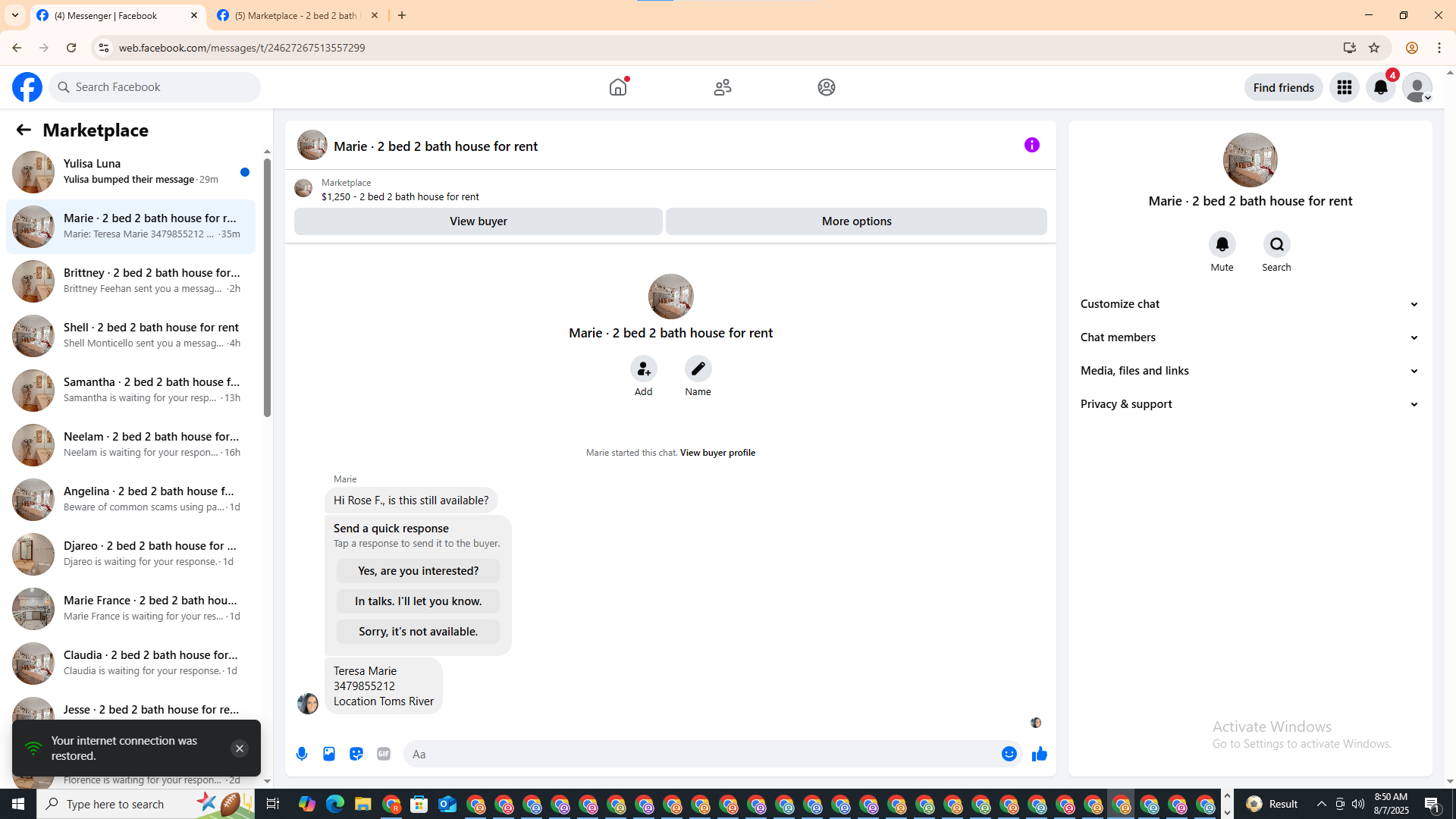Open the Facebook home logo
1456x819 pixels.
coord(27,87)
